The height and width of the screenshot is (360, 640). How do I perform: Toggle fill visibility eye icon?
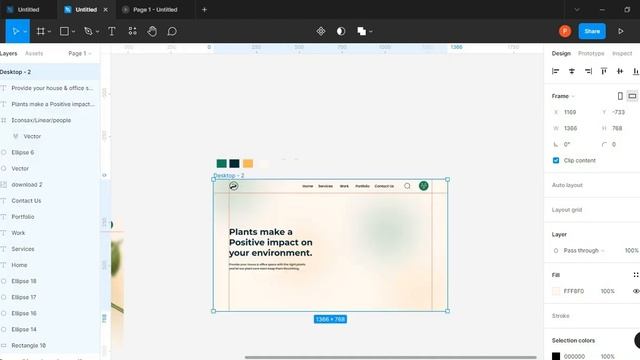point(636,291)
